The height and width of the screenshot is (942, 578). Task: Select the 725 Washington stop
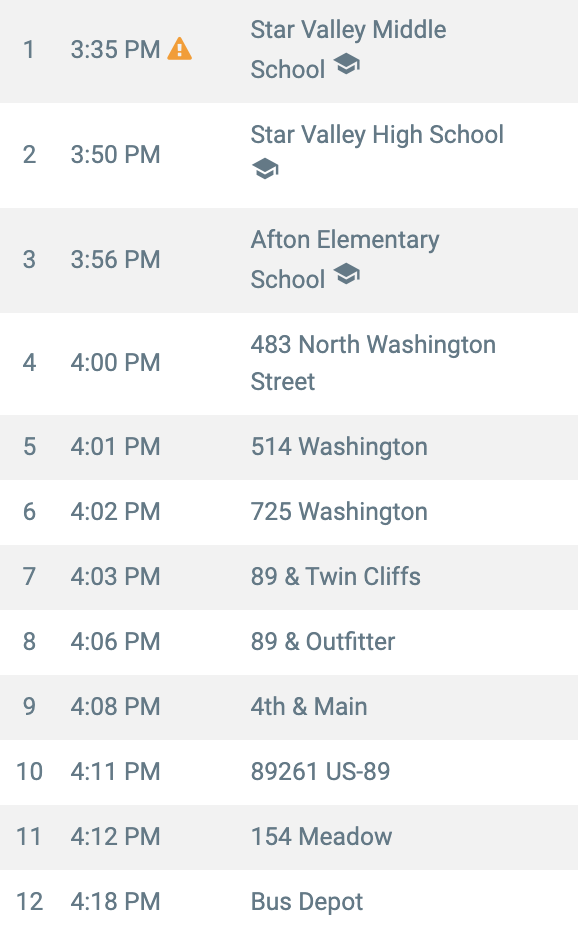coord(339,512)
